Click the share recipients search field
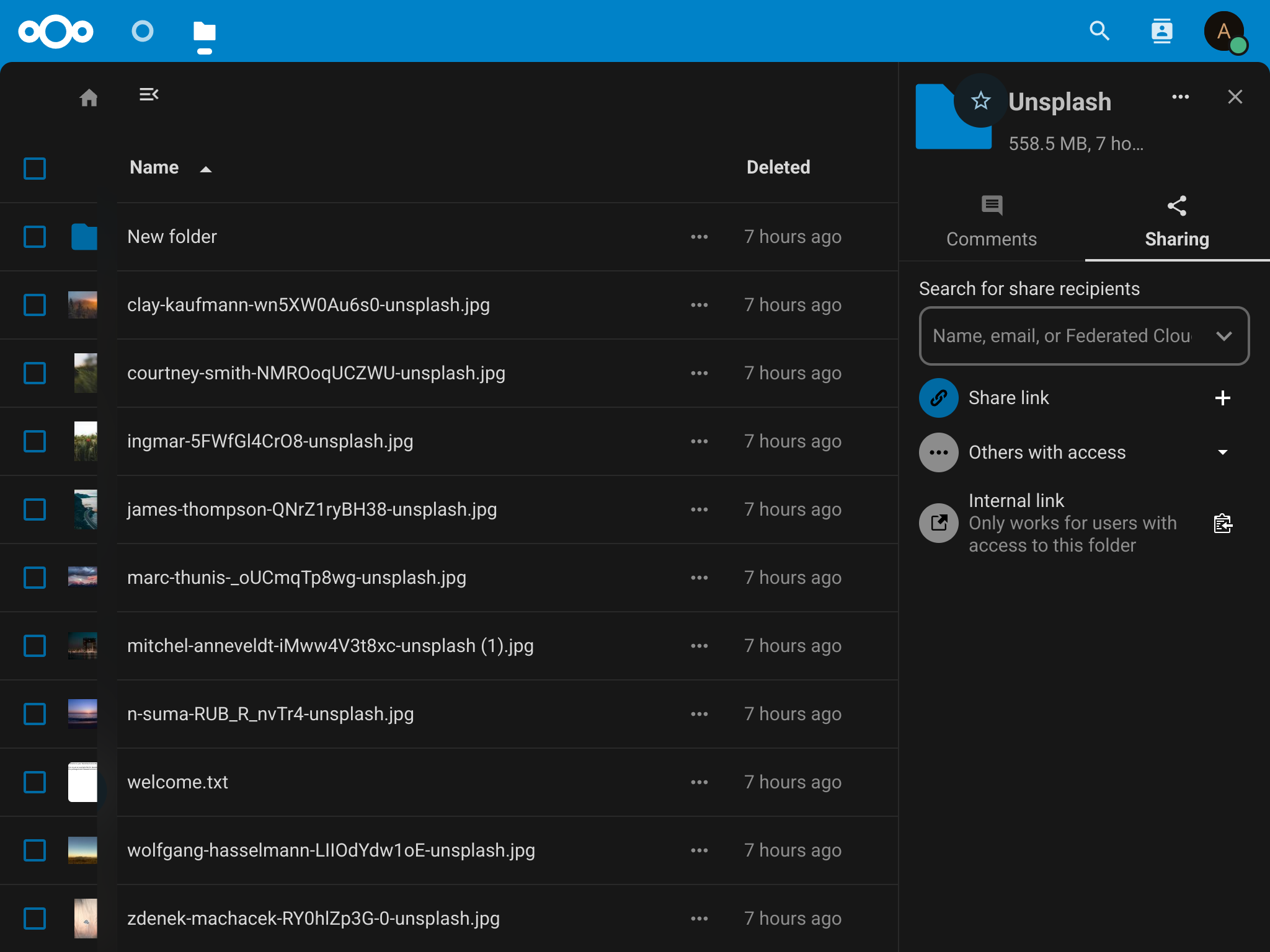This screenshot has width=1270, height=952. [1062, 336]
